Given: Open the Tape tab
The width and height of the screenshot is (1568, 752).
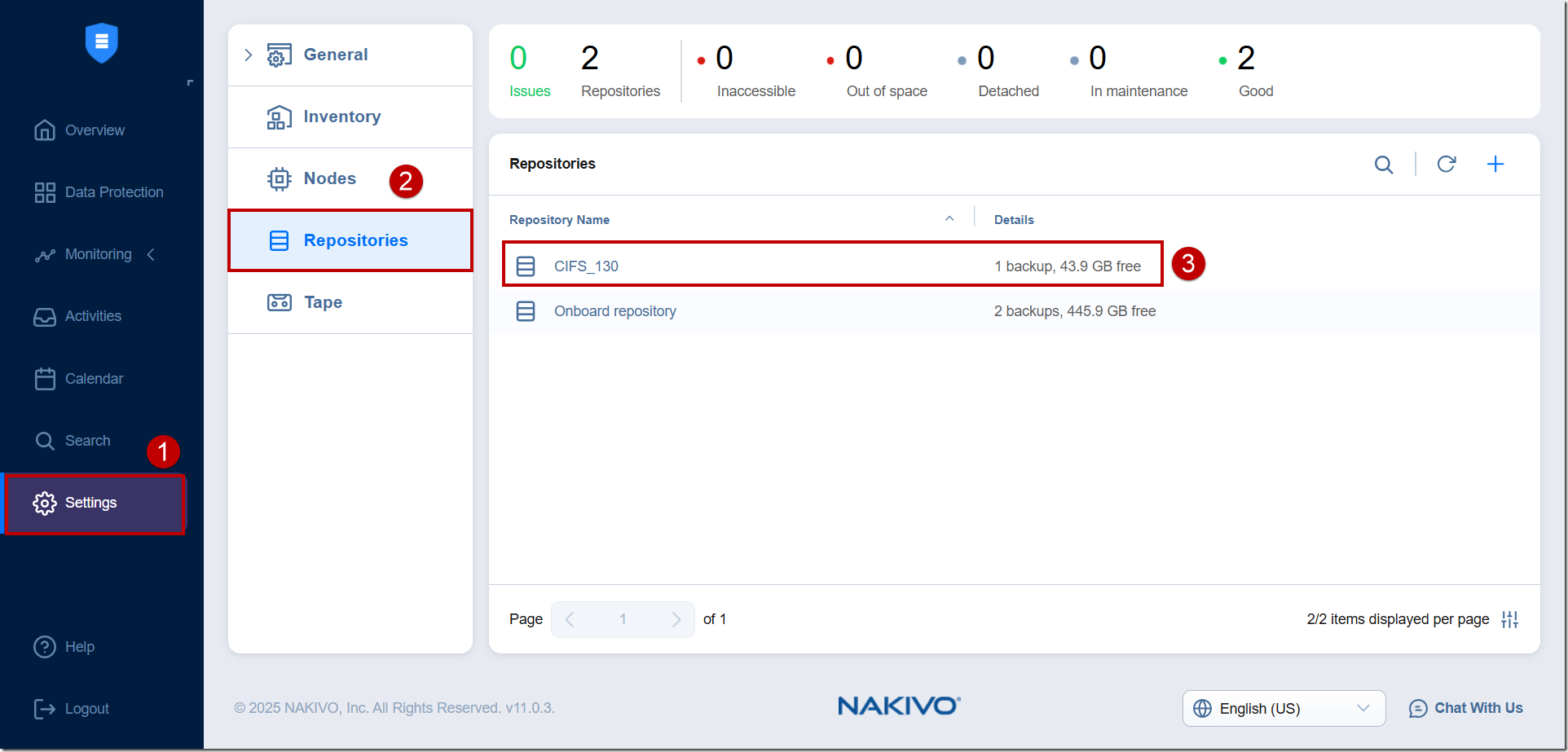Looking at the screenshot, I should pyautogui.click(x=350, y=302).
